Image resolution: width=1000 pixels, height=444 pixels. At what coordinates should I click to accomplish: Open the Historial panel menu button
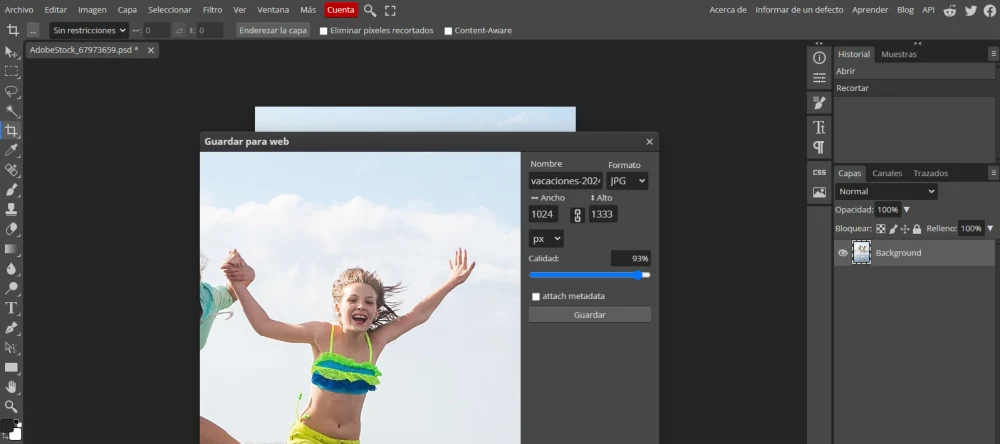(994, 54)
